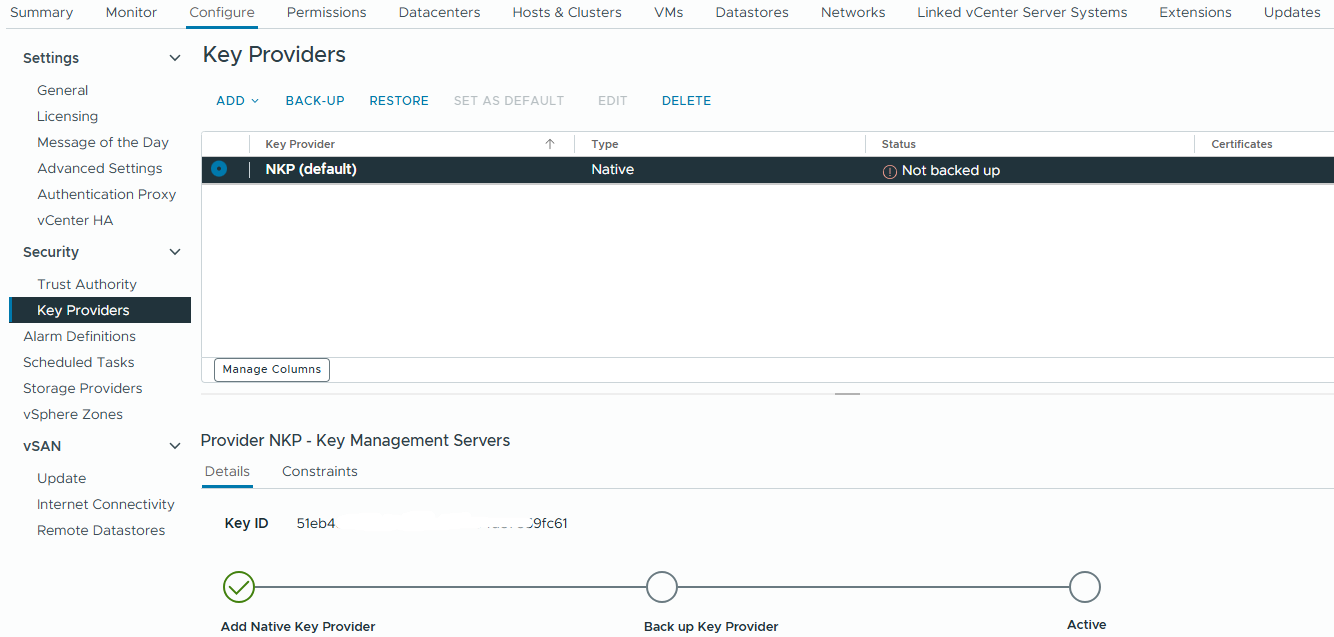Open vCenter HA
1334x637 pixels.
[x=75, y=220]
